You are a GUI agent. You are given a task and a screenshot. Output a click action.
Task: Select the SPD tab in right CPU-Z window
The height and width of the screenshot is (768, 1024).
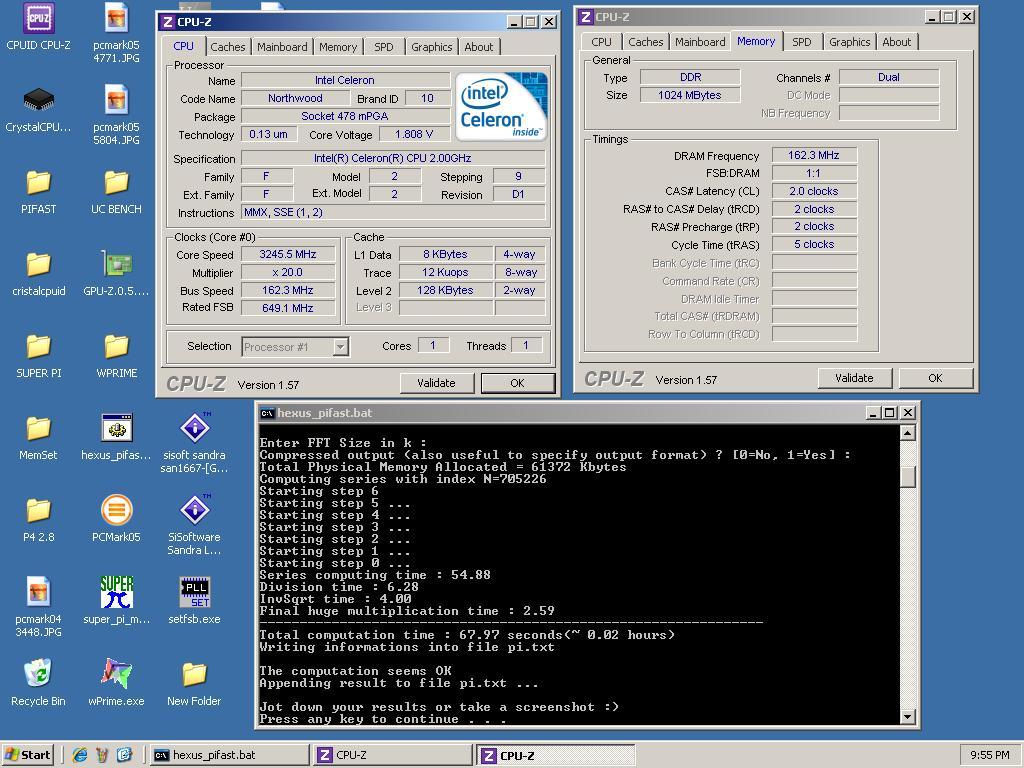point(801,42)
